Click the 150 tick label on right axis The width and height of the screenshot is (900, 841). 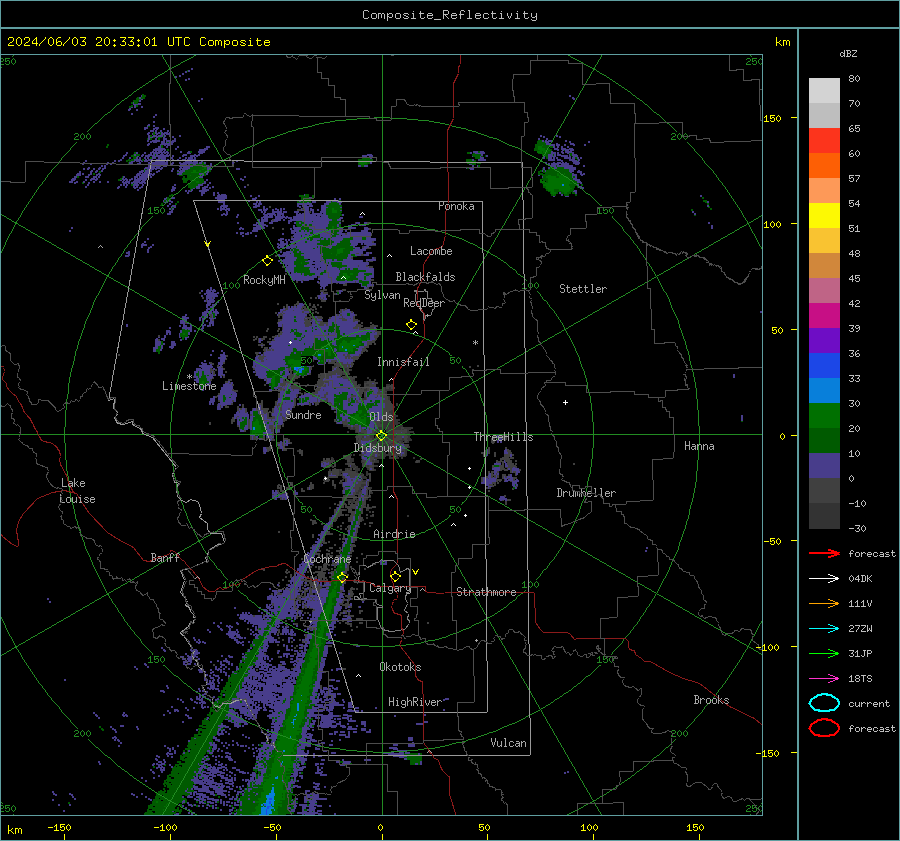772,118
